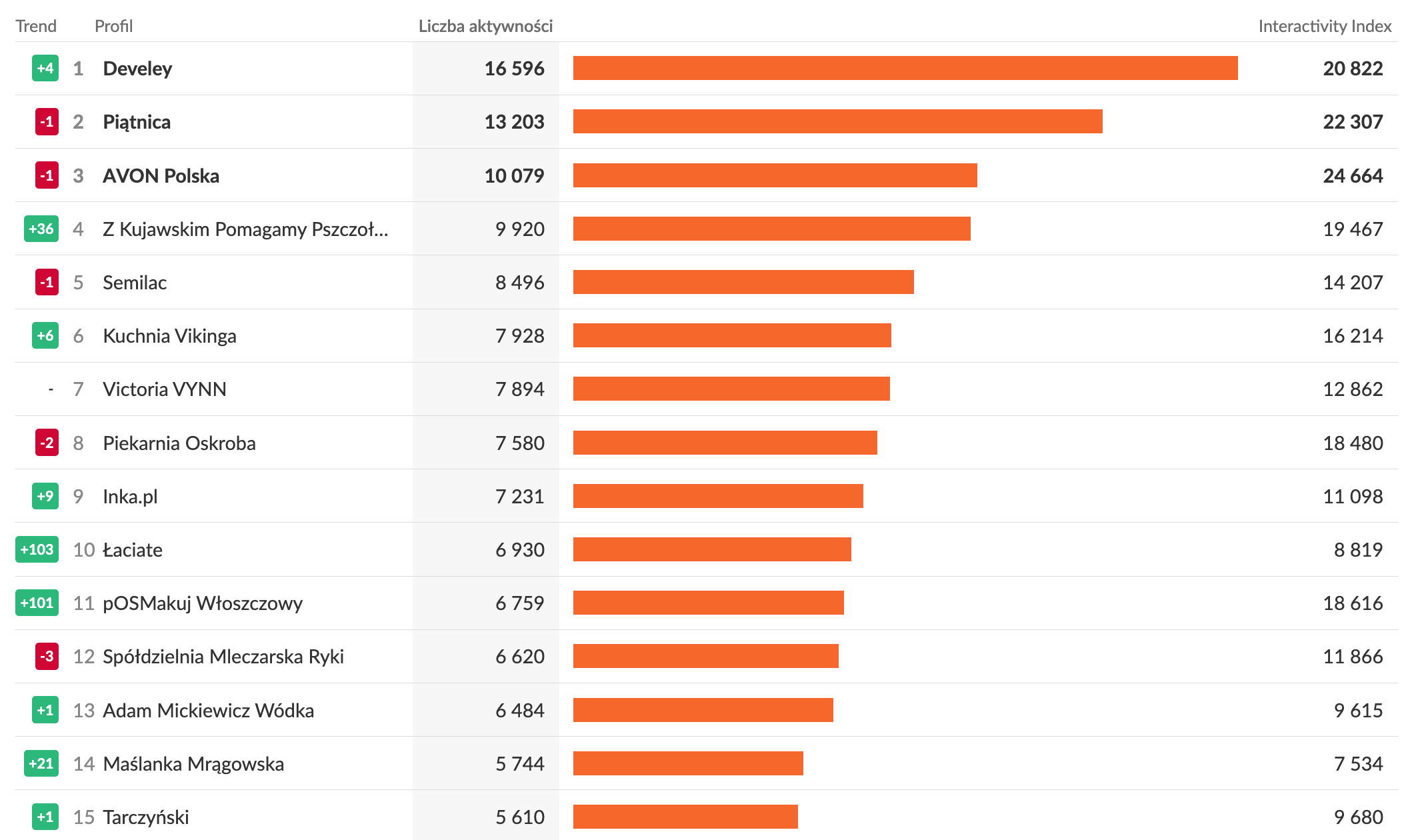The width and height of the screenshot is (1408, 840).
Task: Open the AVON Polska profile
Action: 161,176
